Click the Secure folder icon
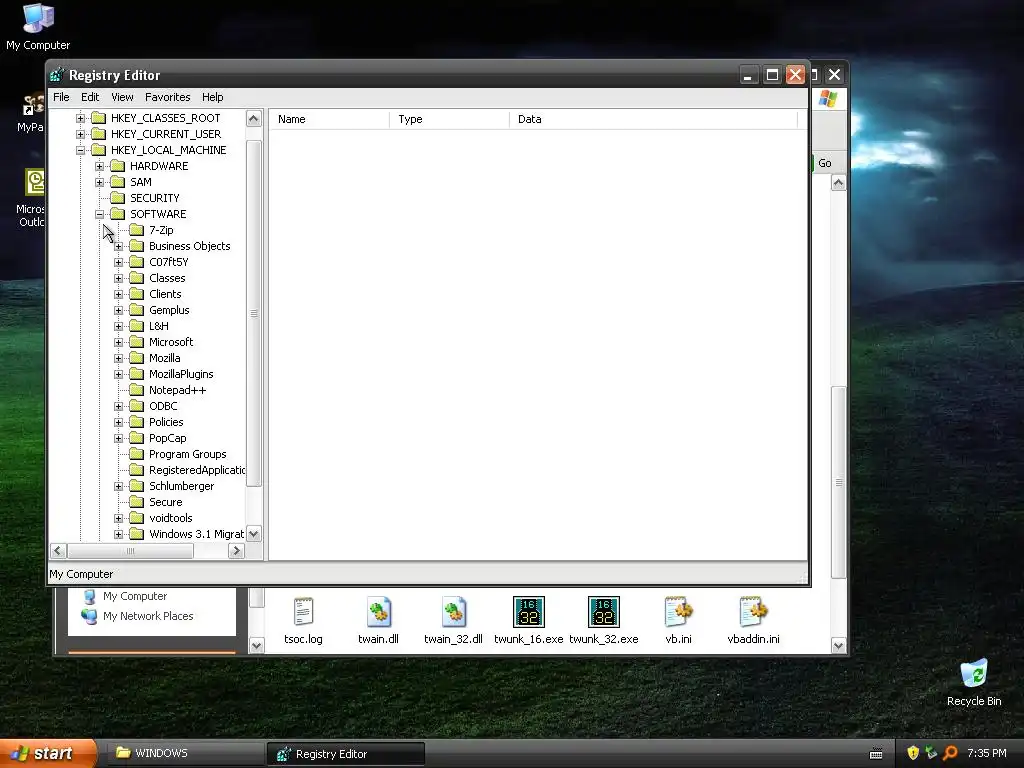Image resolution: width=1024 pixels, height=768 pixels. tap(136, 502)
